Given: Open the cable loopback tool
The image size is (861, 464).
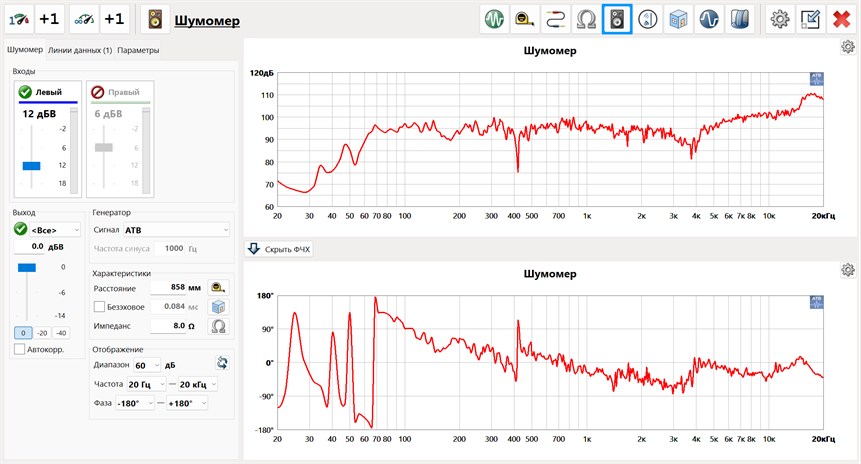Looking at the screenshot, I should [556, 19].
